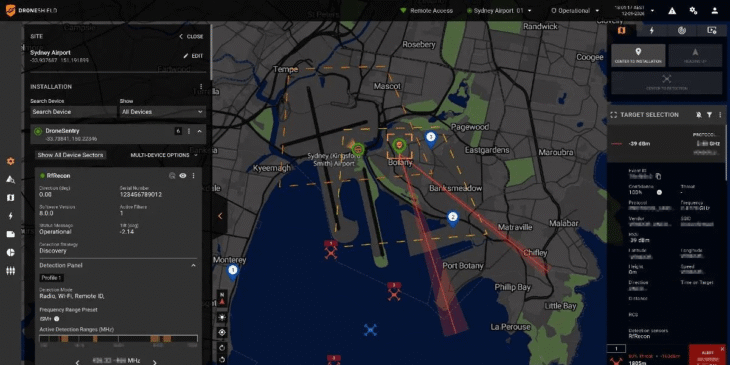The height and width of the screenshot is (365, 730).
Task: Open the user account icon
Action: tap(715, 11)
